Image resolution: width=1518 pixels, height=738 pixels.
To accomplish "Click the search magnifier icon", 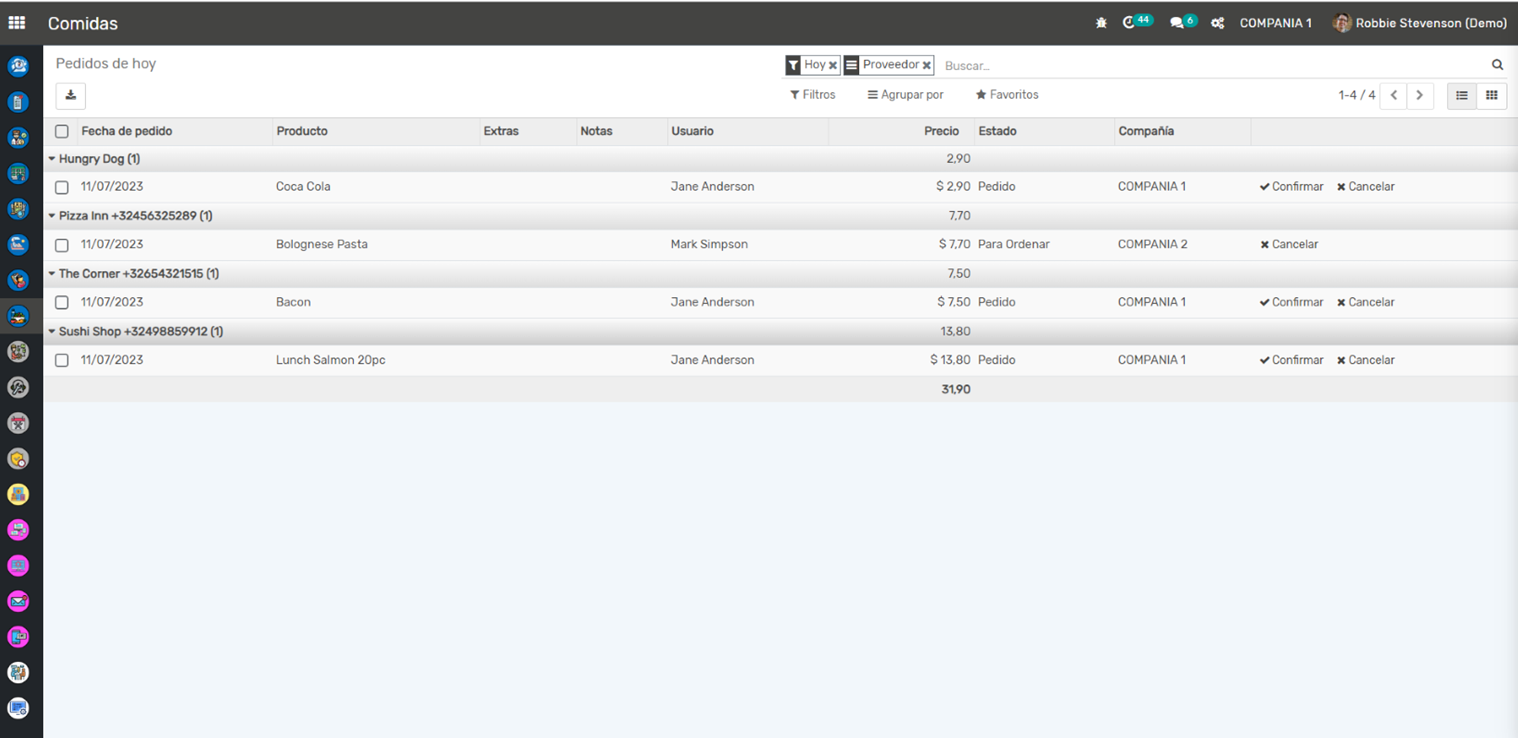I will point(1497,65).
